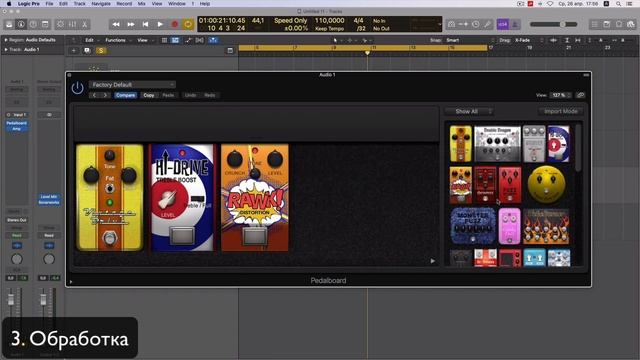The width and height of the screenshot is (640, 360).
Task: Open the media Browsers icon
Action: pyautogui.click(x=631, y=24)
